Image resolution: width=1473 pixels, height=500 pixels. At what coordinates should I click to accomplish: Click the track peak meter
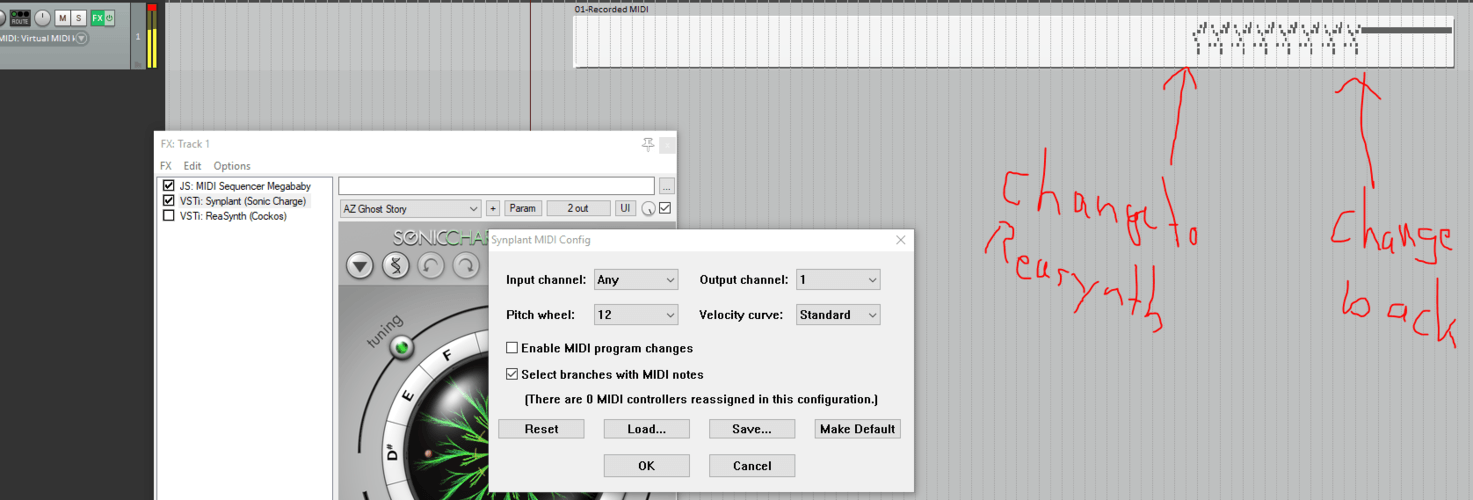pos(152,36)
